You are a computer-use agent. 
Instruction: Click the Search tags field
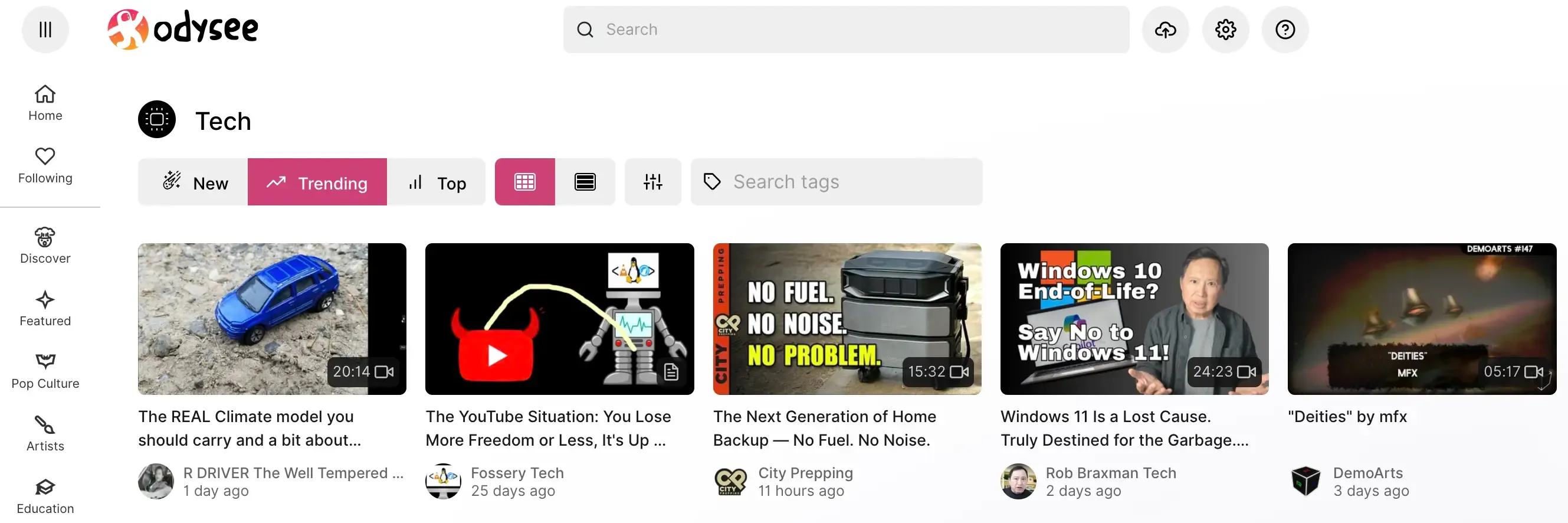click(x=837, y=182)
